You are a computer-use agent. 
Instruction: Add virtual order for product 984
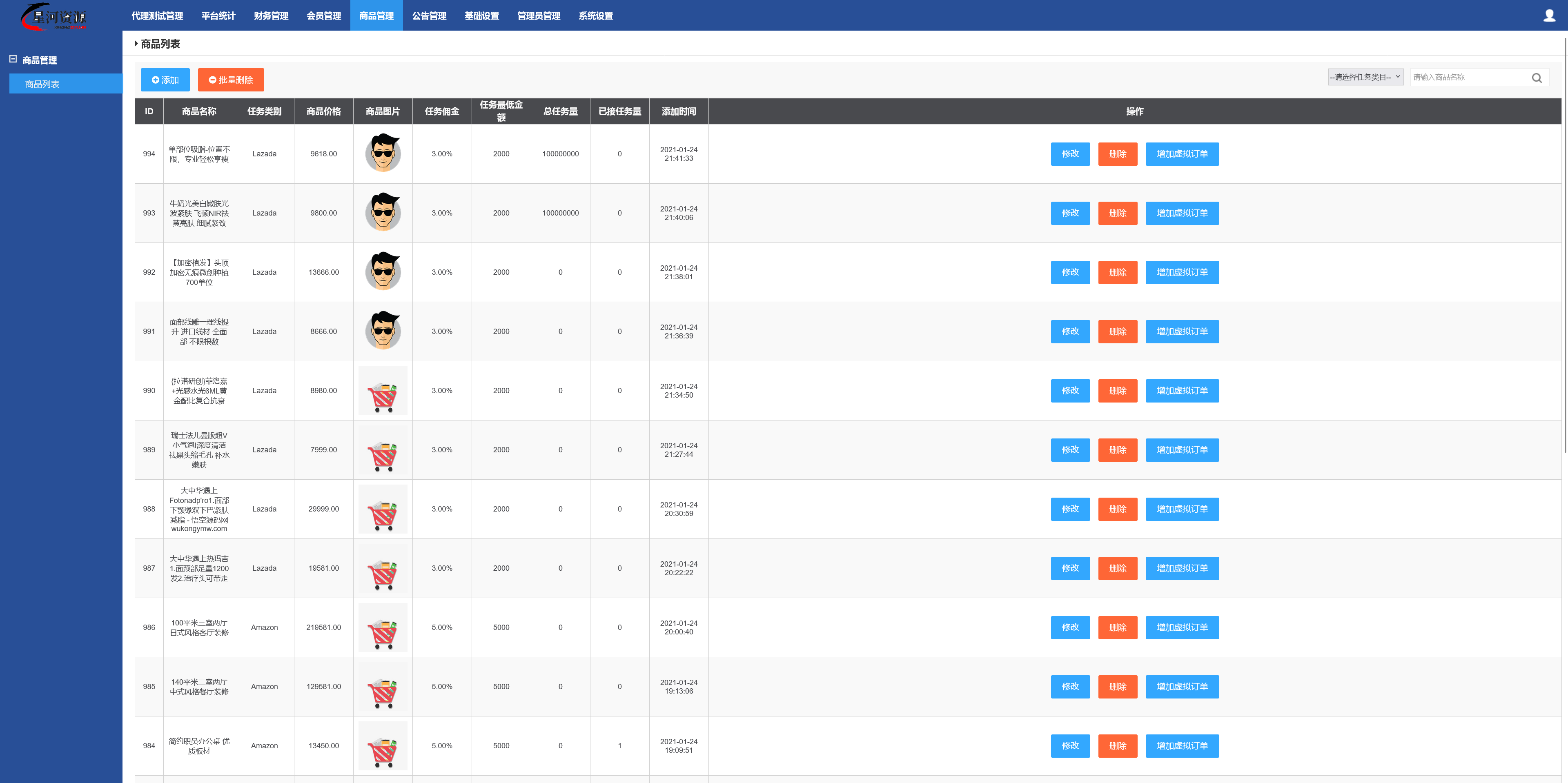[x=1182, y=746]
